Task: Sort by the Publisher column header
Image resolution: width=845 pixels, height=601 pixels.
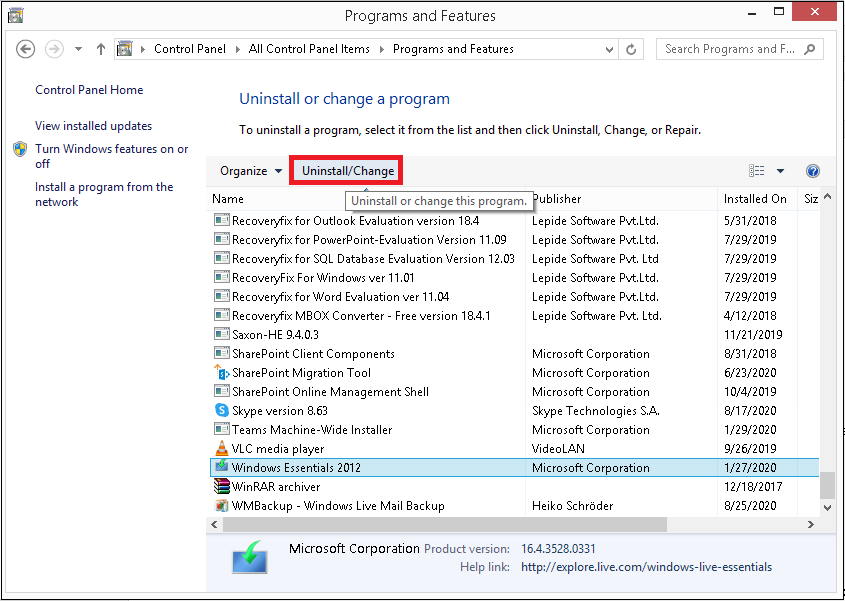Action: 557,199
